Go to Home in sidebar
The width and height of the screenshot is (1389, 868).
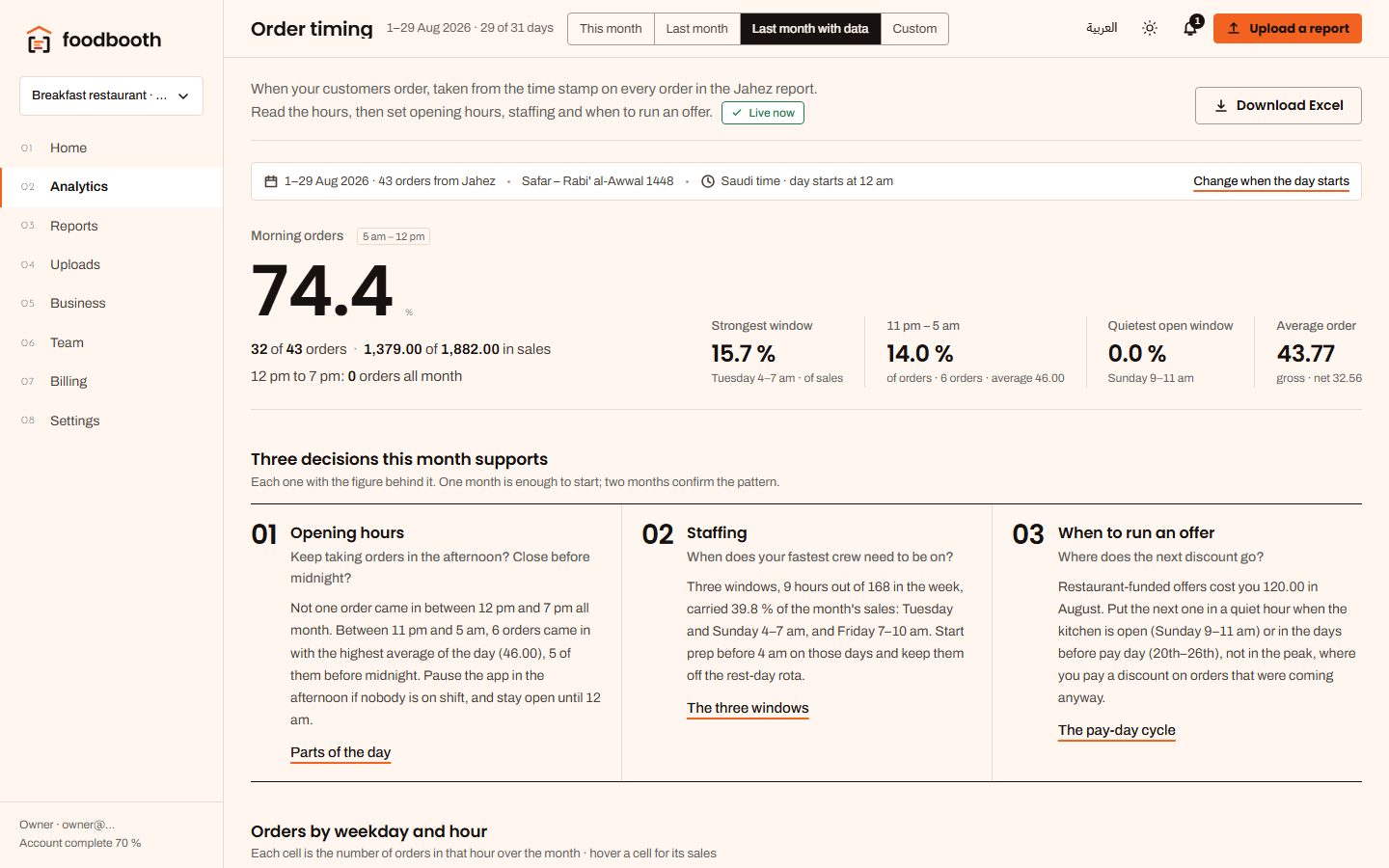point(111,148)
